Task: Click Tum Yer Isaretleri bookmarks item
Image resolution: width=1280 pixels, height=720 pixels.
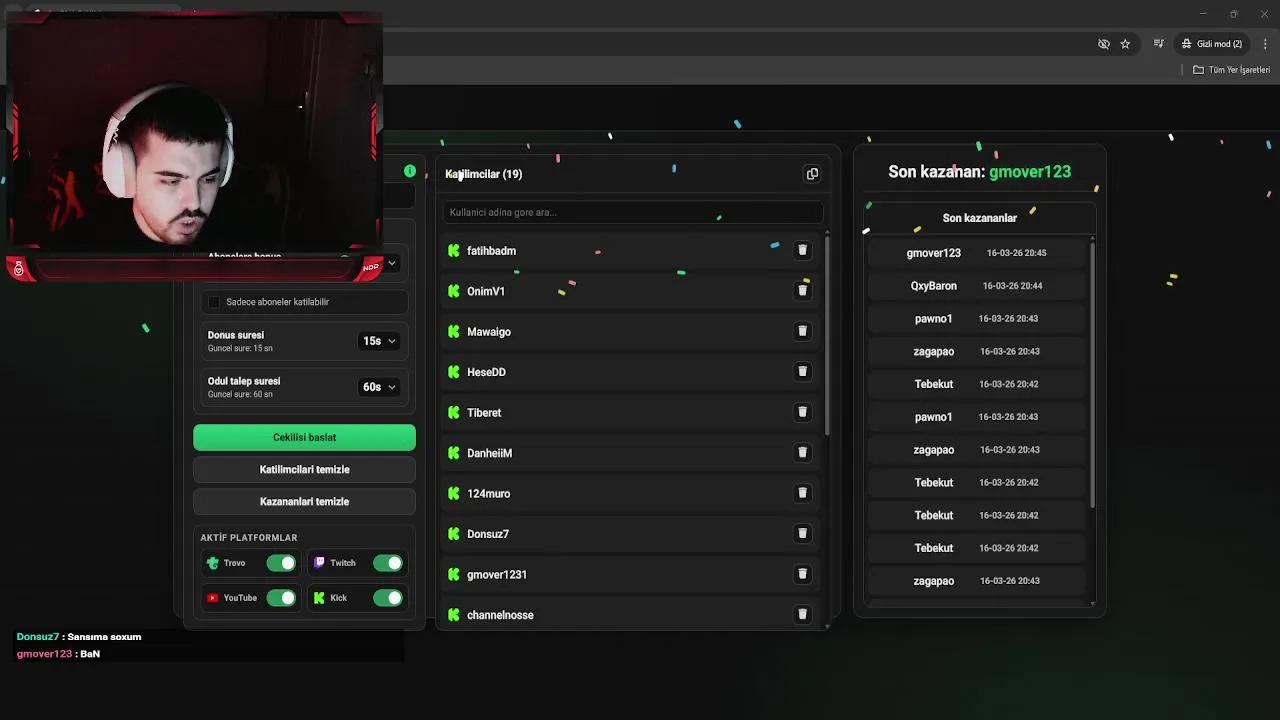Action: (1231, 69)
